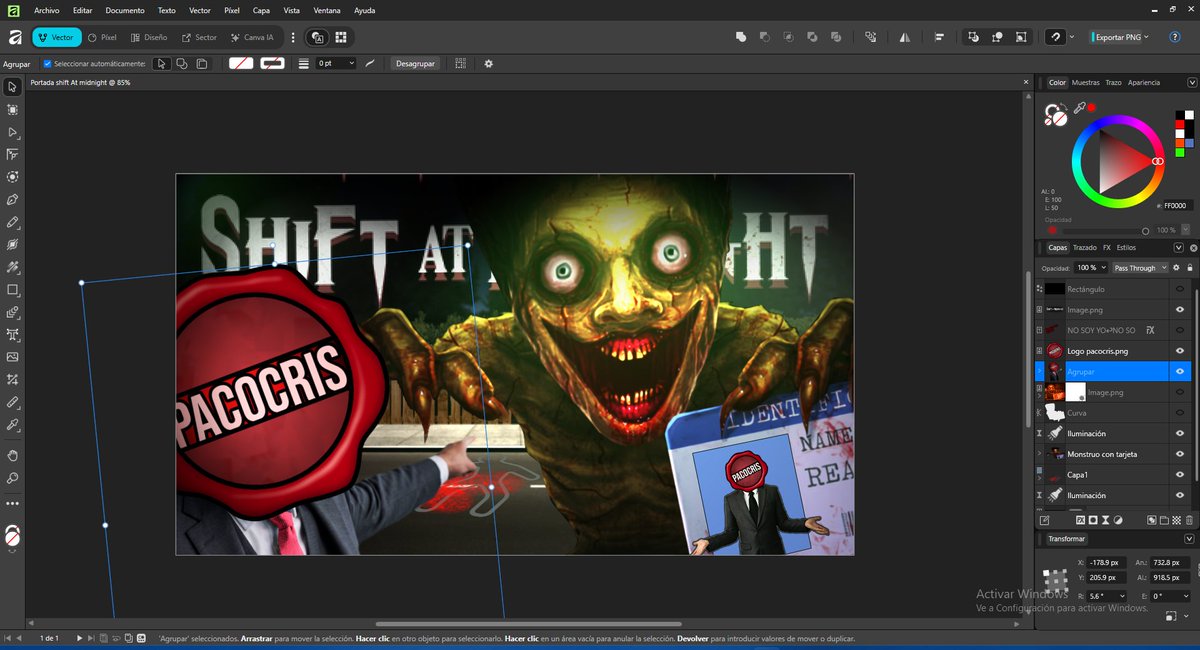Switch to the 'Pixel' studio button
Screen dimensions: 1200x650
pyautogui.click(x=102, y=37)
